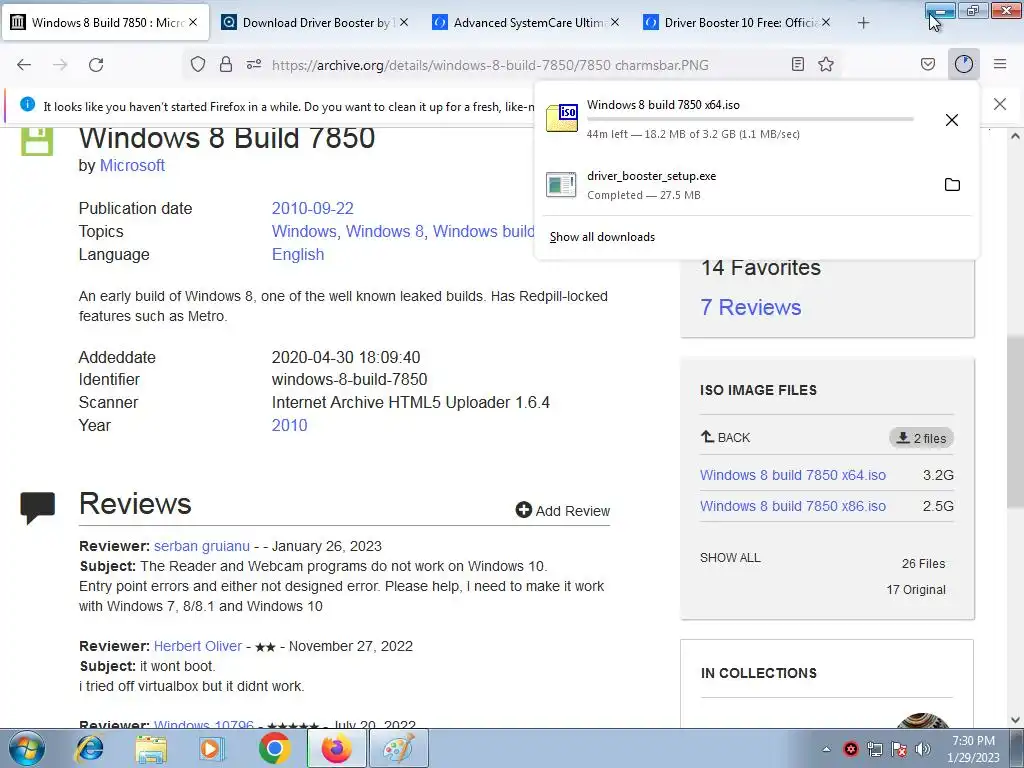This screenshot has height=768, width=1024.
Task: Open Windows Explorer from the taskbar
Action: point(151,748)
